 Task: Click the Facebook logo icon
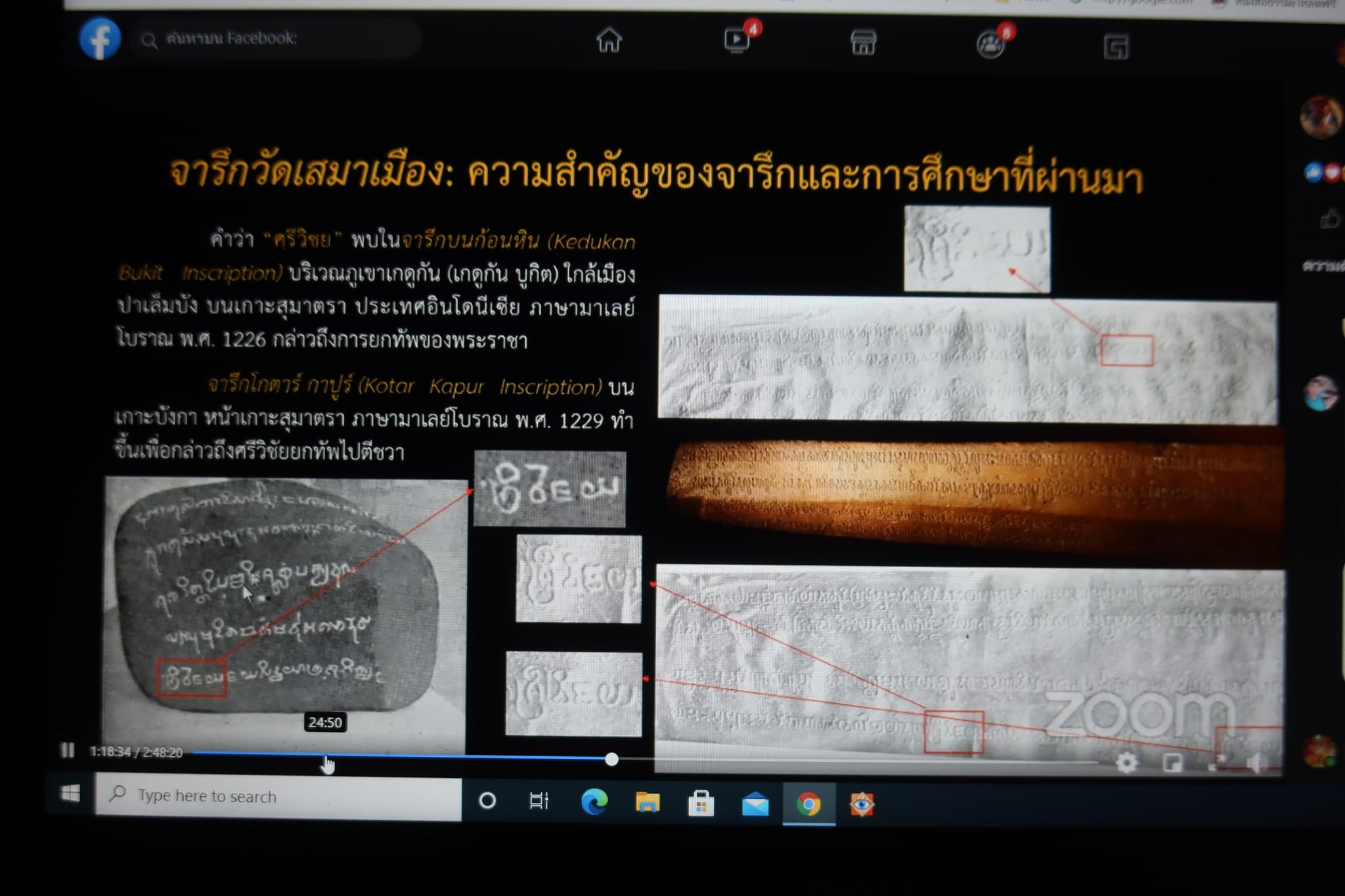click(x=100, y=39)
